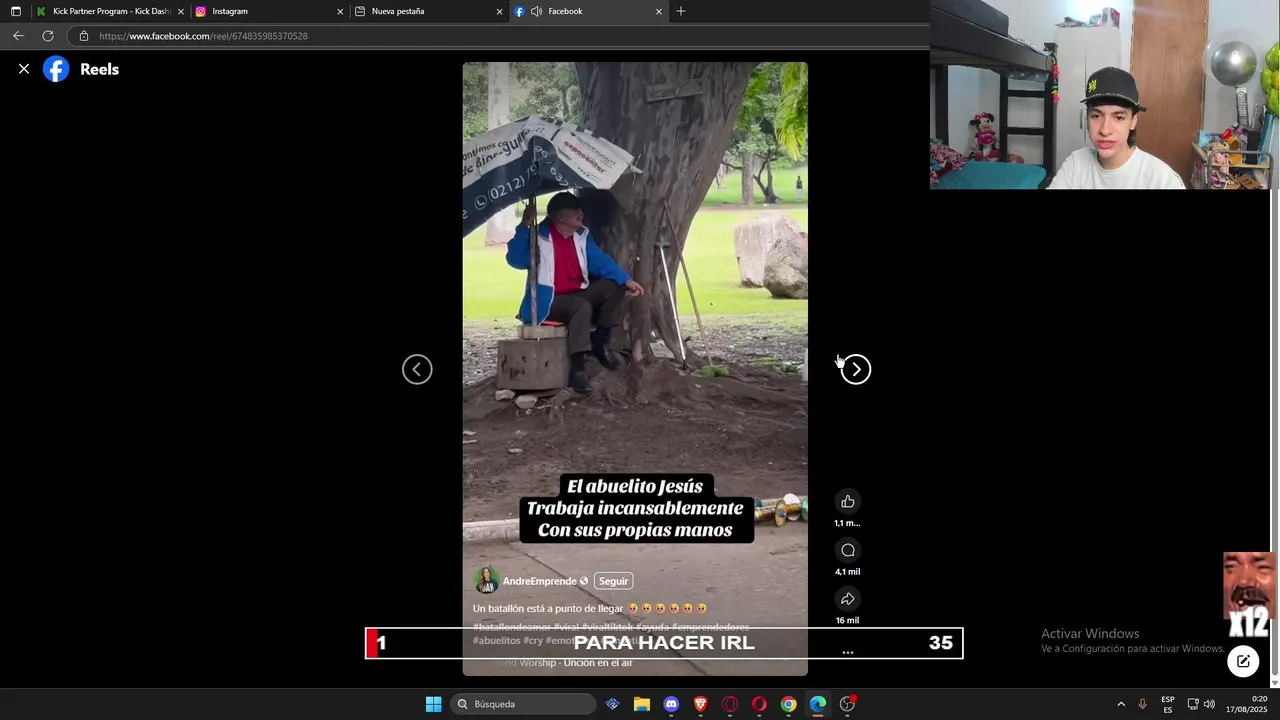Click the floating edit pencil button
The image size is (1280, 720).
point(1243,661)
